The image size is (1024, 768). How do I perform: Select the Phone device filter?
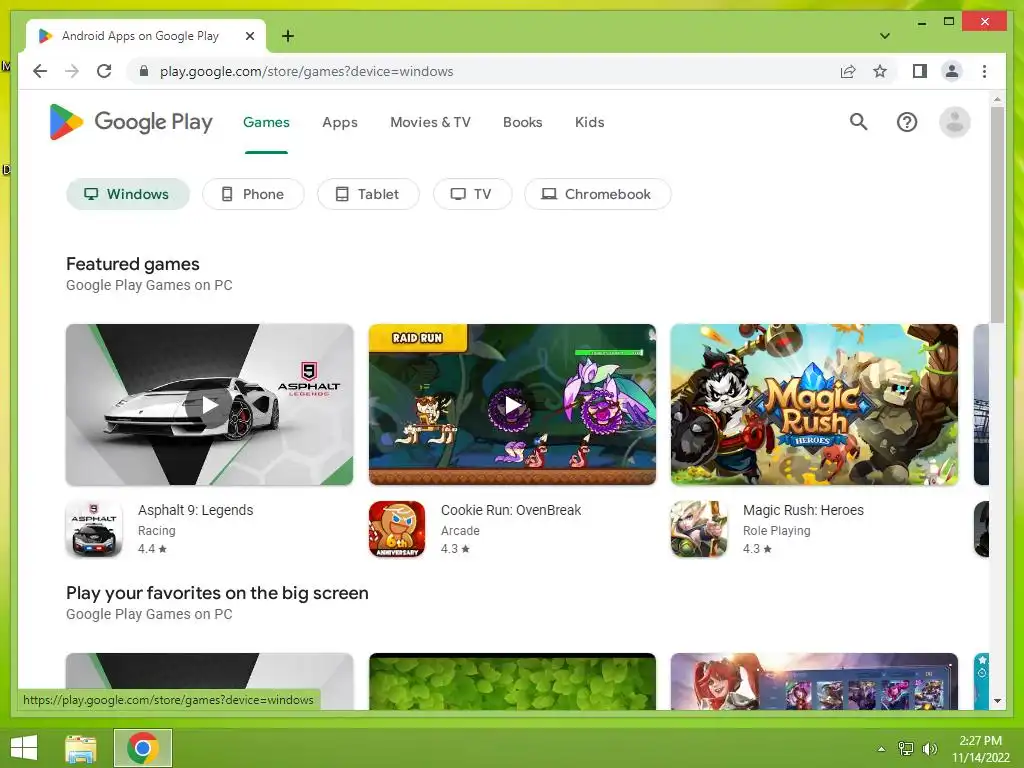coord(253,194)
